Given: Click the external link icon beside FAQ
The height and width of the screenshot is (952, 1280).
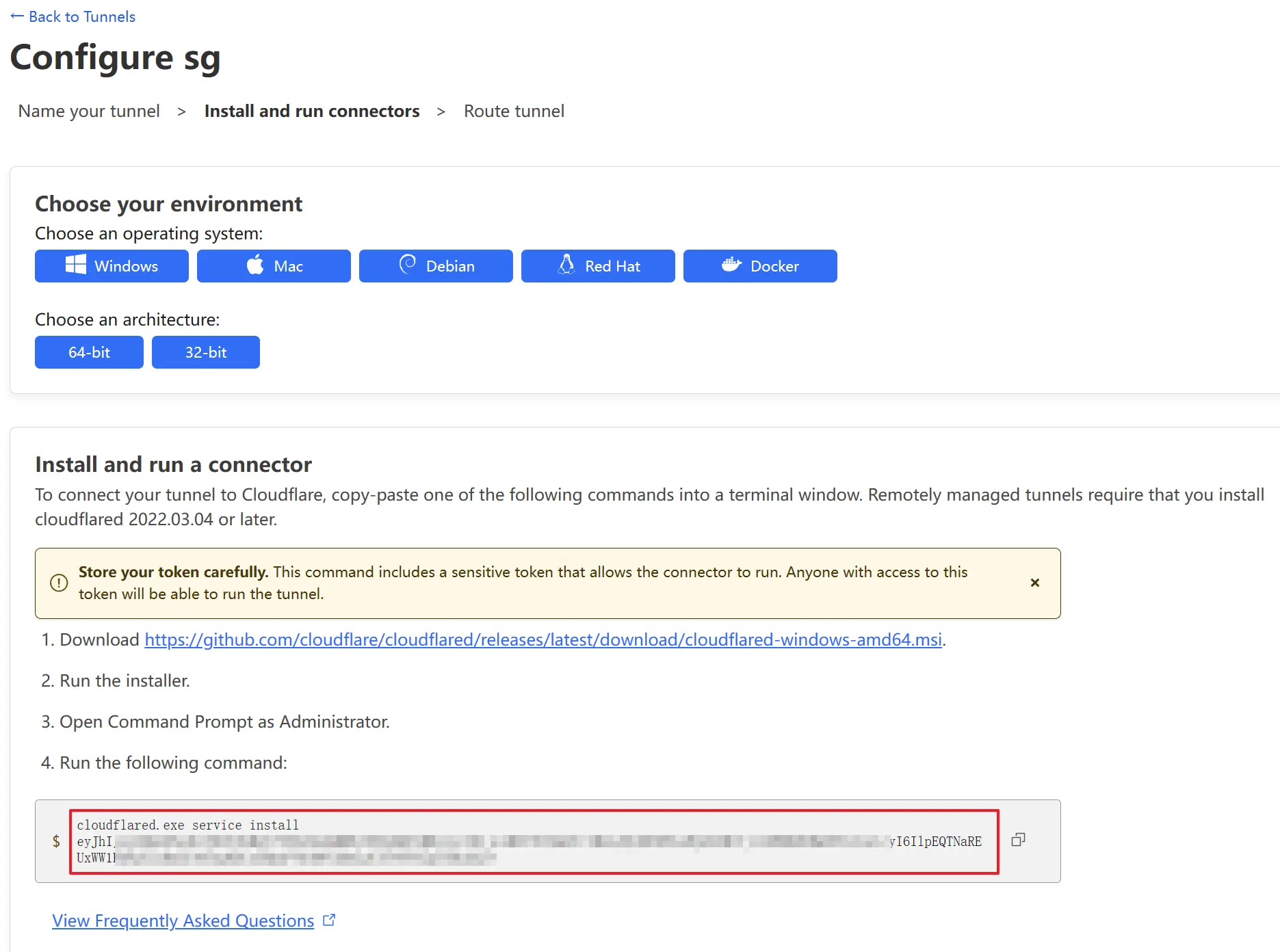Looking at the screenshot, I should [x=329, y=920].
